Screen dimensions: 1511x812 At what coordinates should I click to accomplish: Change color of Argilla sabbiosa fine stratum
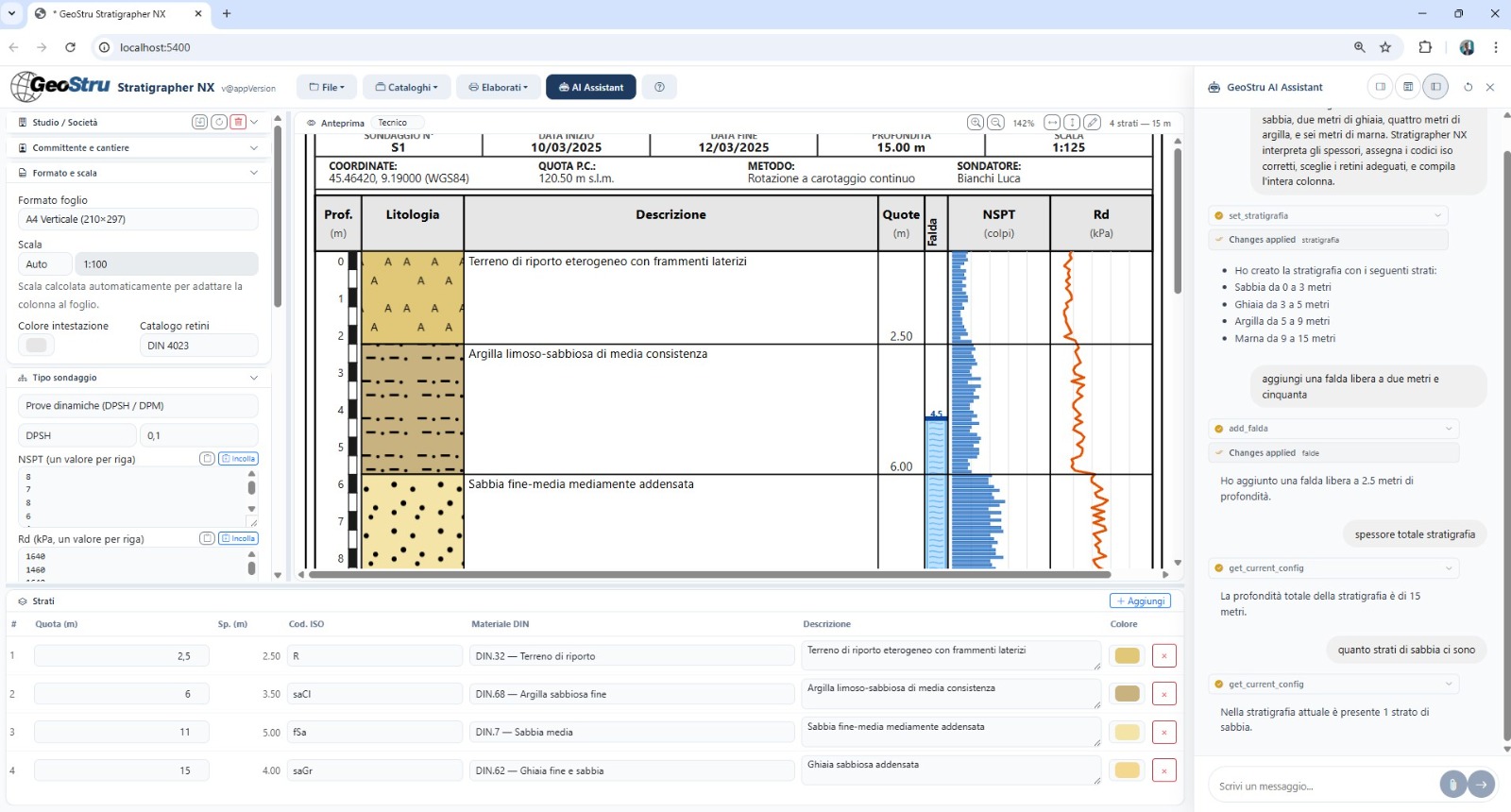point(1127,694)
